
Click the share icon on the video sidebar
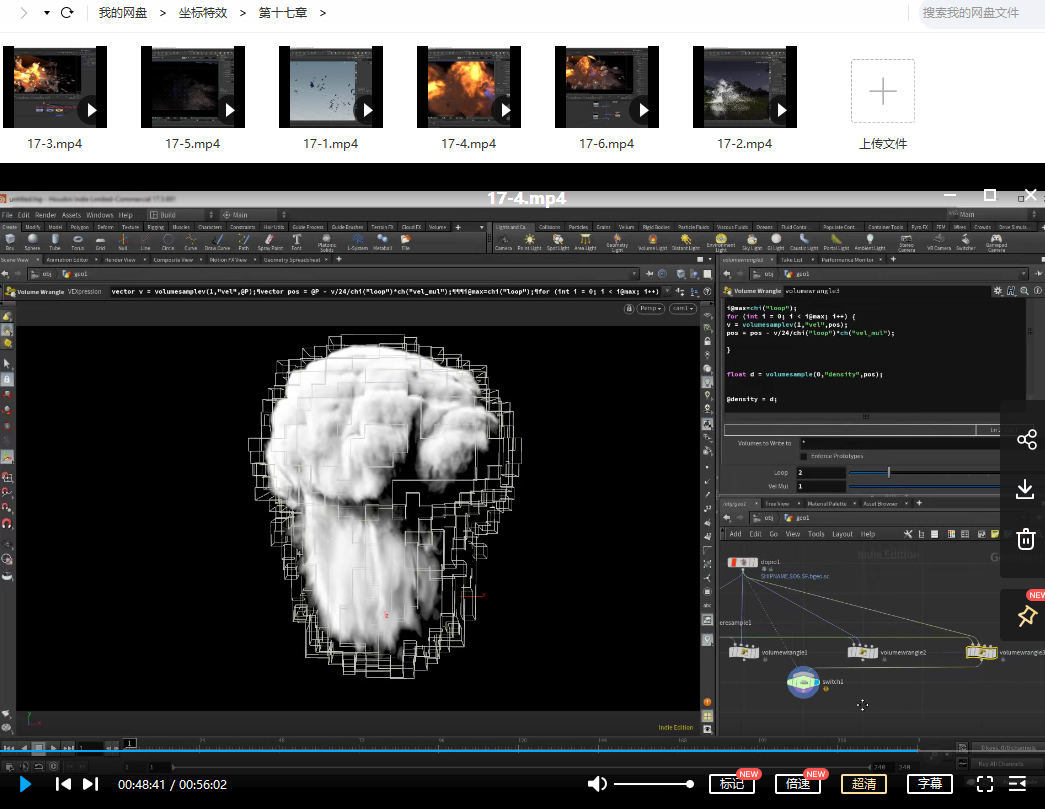click(x=1025, y=440)
